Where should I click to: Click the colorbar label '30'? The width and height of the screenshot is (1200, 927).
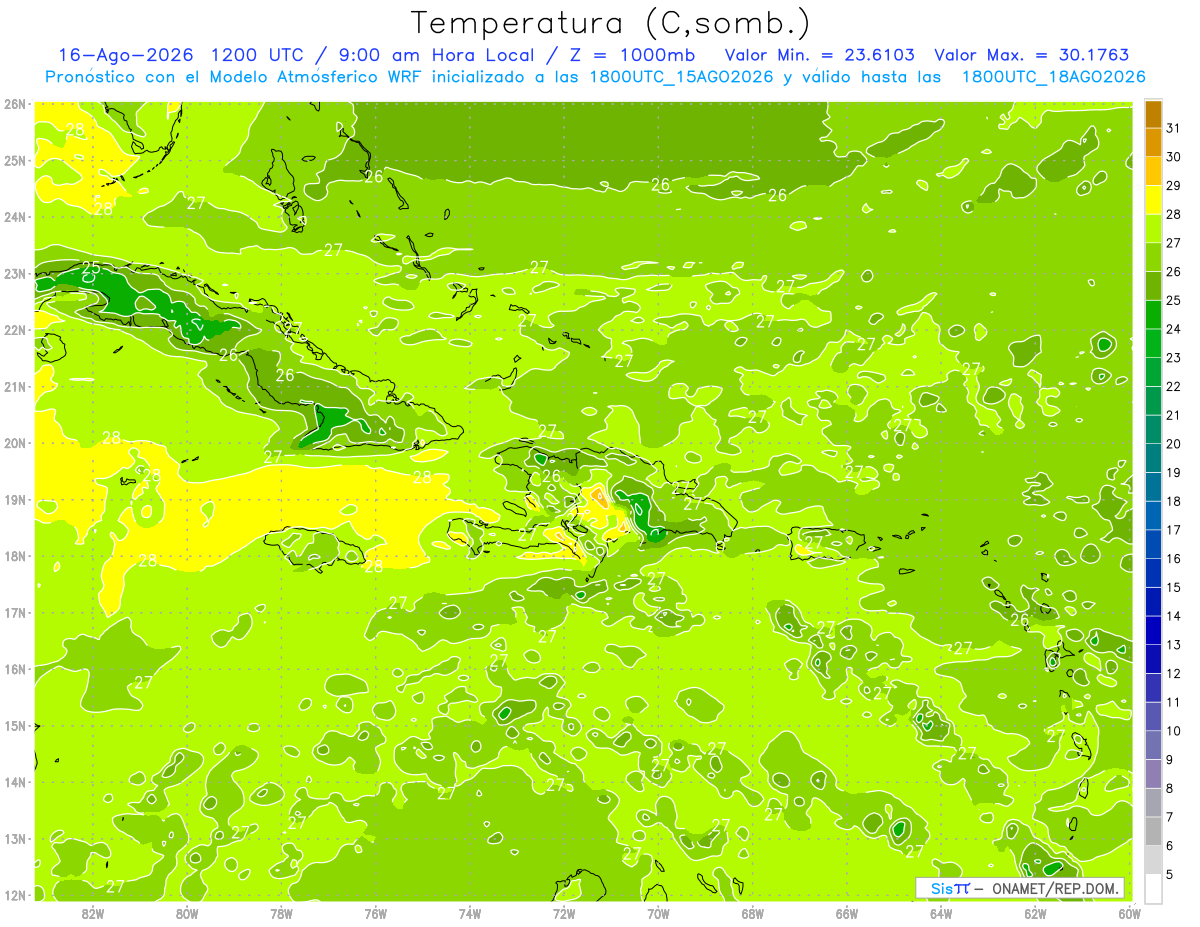click(1174, 156)
